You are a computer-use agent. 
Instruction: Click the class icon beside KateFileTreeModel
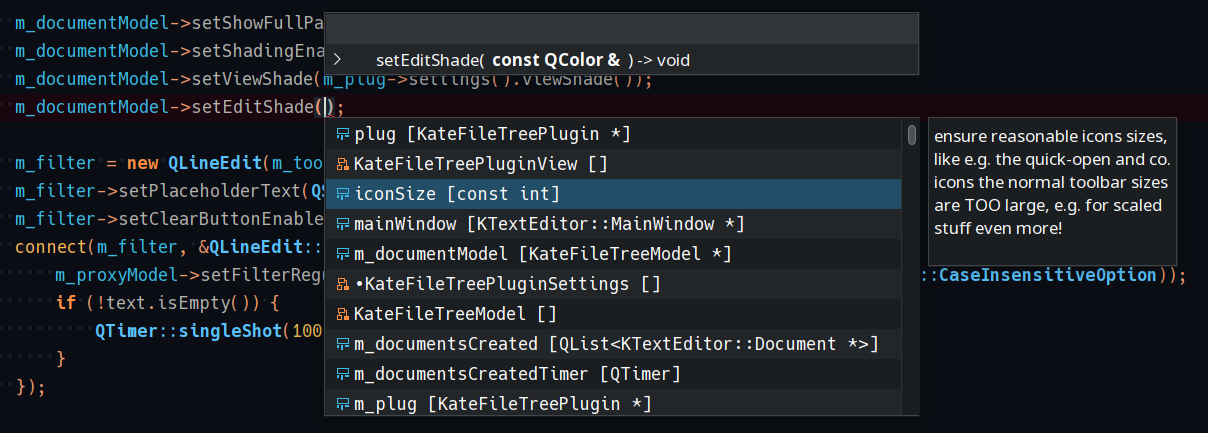(343, 314)
